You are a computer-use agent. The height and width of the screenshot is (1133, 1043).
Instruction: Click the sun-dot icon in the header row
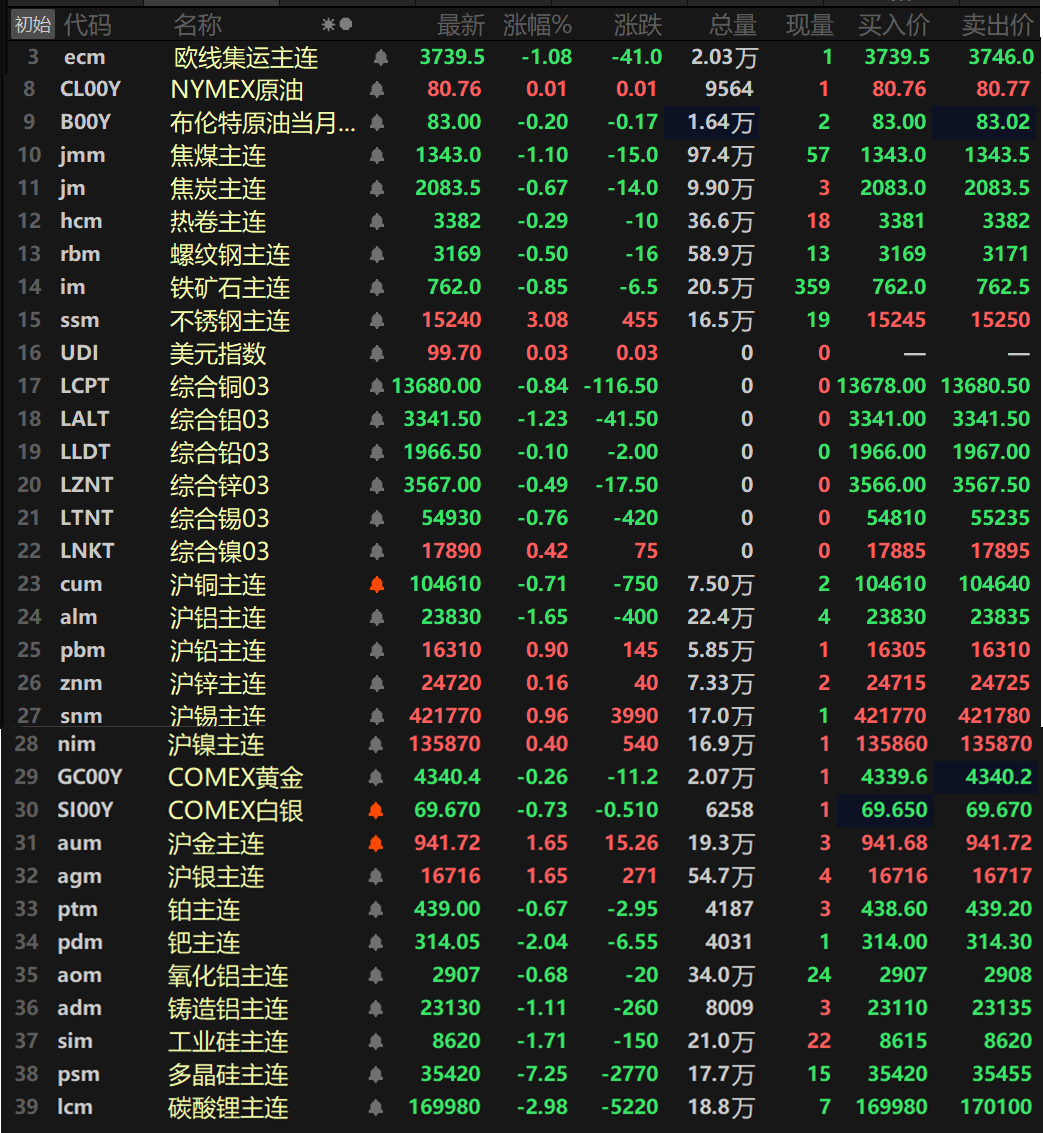pyautogui.click(x=337, y=25)
